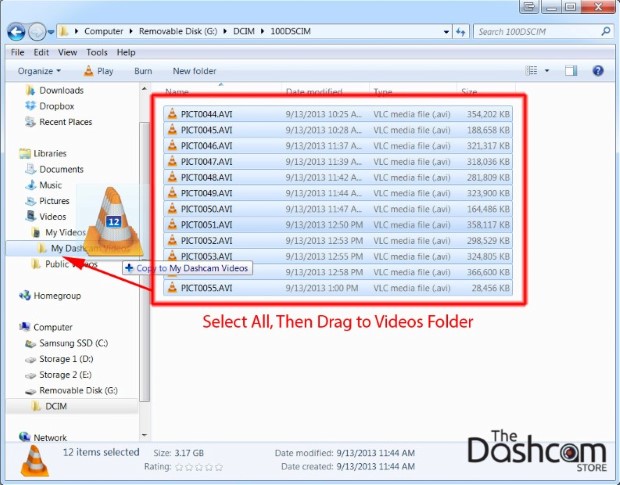Expand the view options dropdown arrow
Viewport: 620px width, 485px height.
coord(547,71)
